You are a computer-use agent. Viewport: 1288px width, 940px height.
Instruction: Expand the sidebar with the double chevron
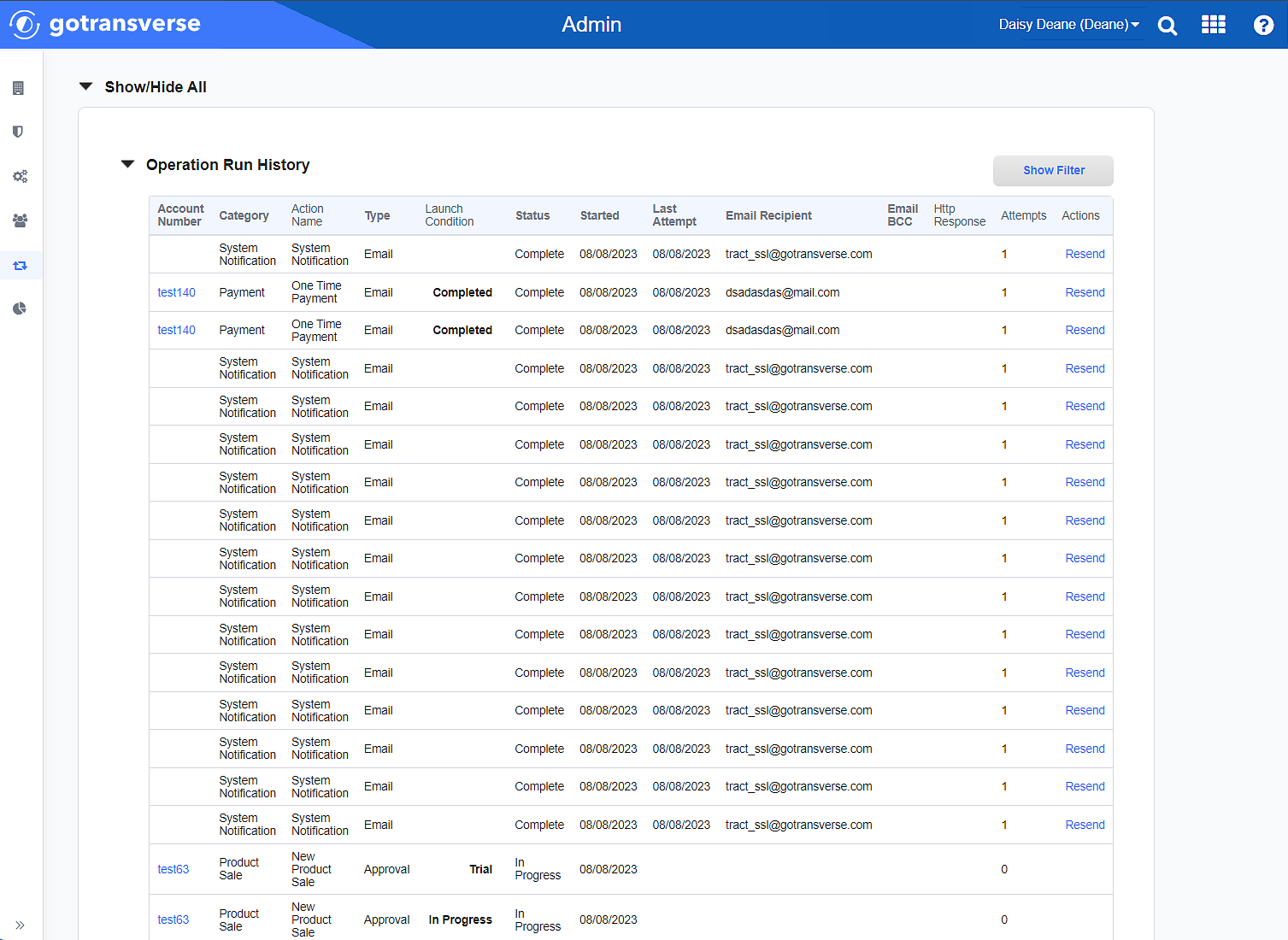point(20,925)
